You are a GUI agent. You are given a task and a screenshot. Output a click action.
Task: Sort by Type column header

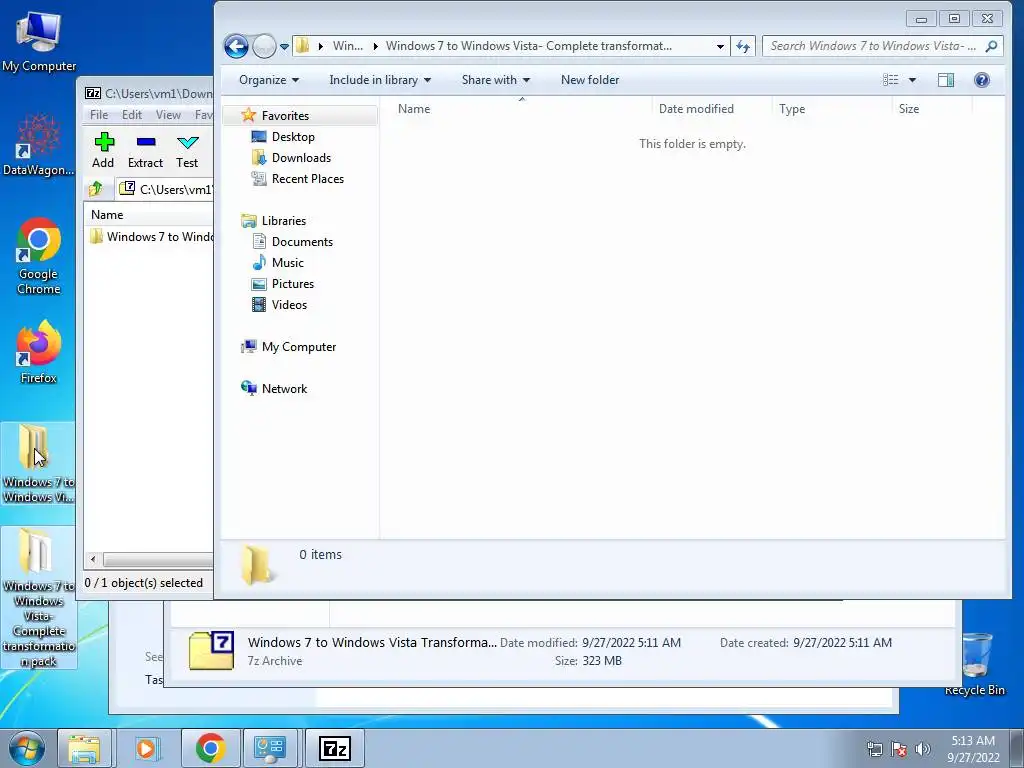coord(832,108)
